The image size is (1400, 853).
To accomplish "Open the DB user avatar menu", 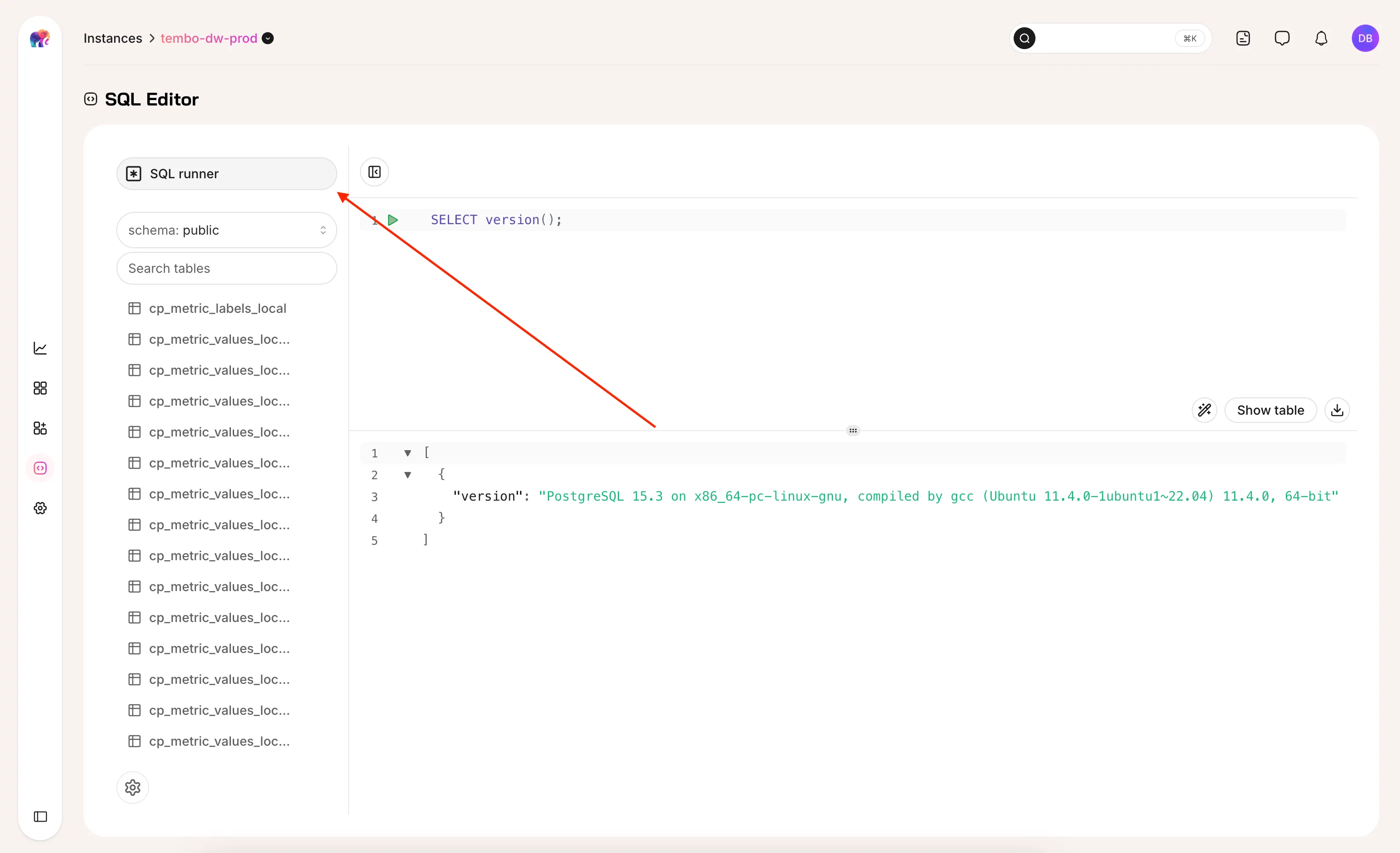I will [1365, 38].
